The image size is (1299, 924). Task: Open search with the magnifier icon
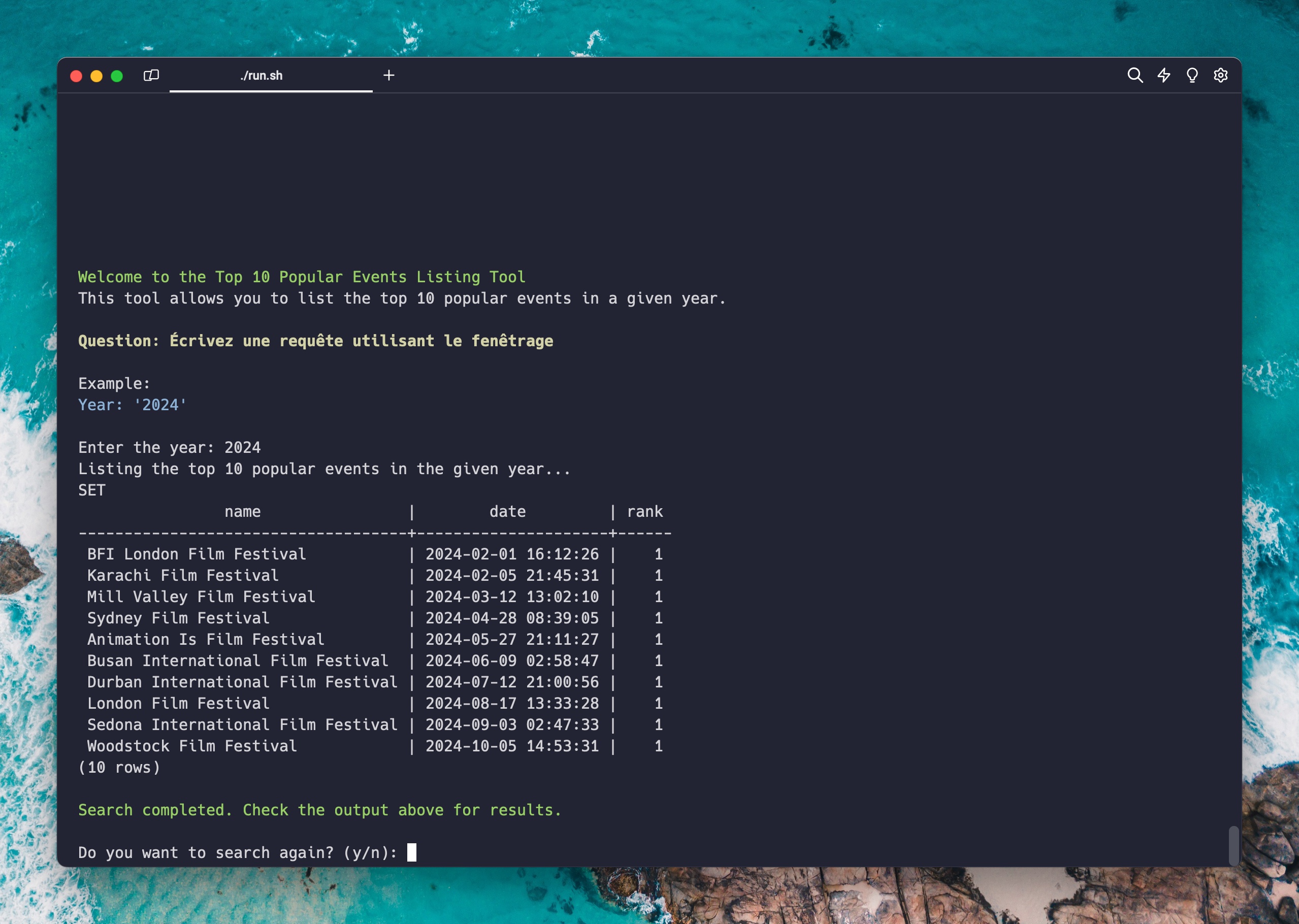(1134, 76)
